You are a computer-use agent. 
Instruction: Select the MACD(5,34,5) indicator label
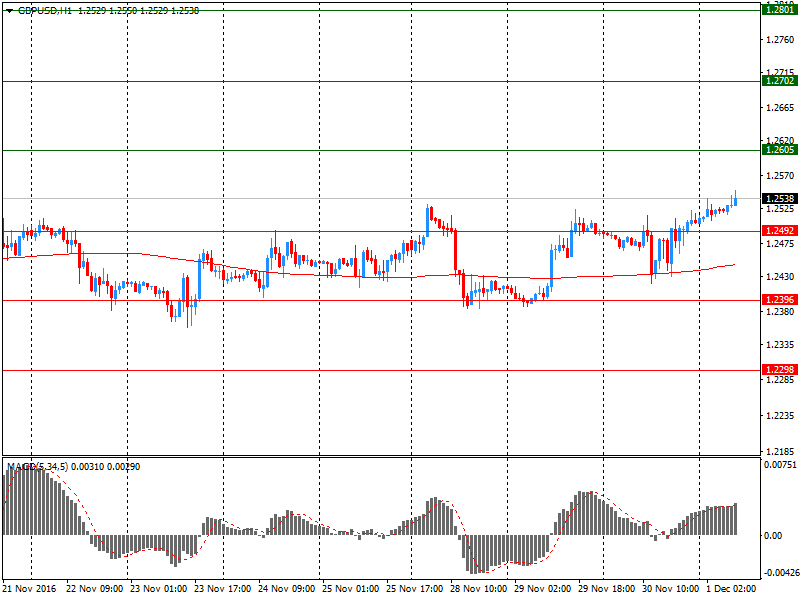(37, 466)
